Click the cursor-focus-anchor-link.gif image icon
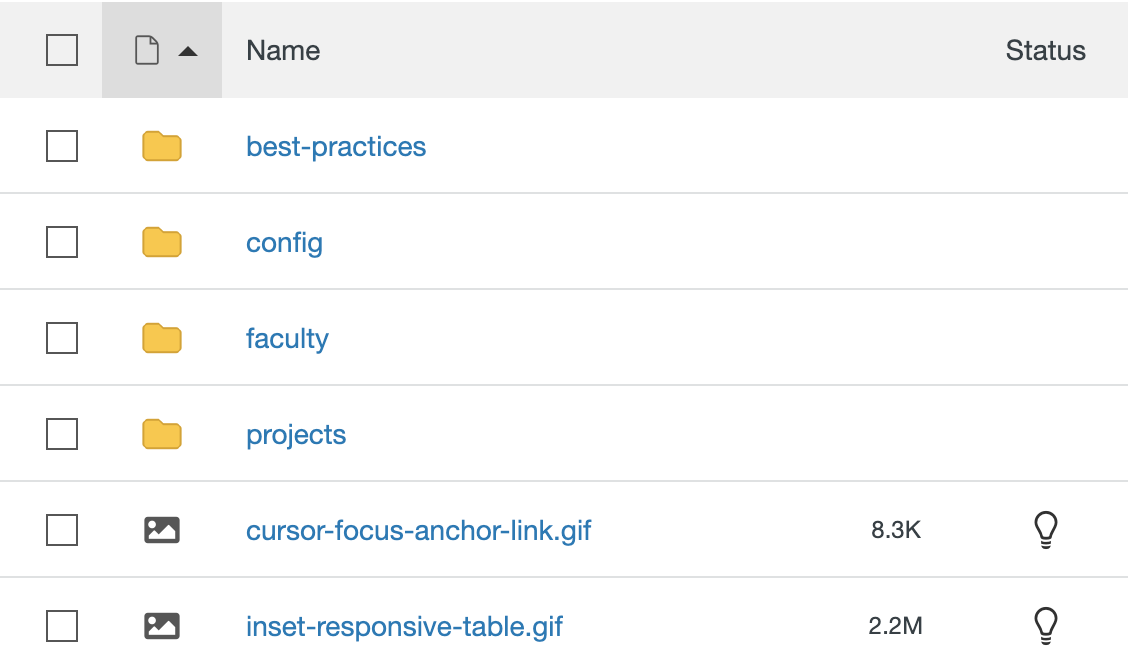Image resolution: width=1128 pixels, height=668 pixels. 162,530
